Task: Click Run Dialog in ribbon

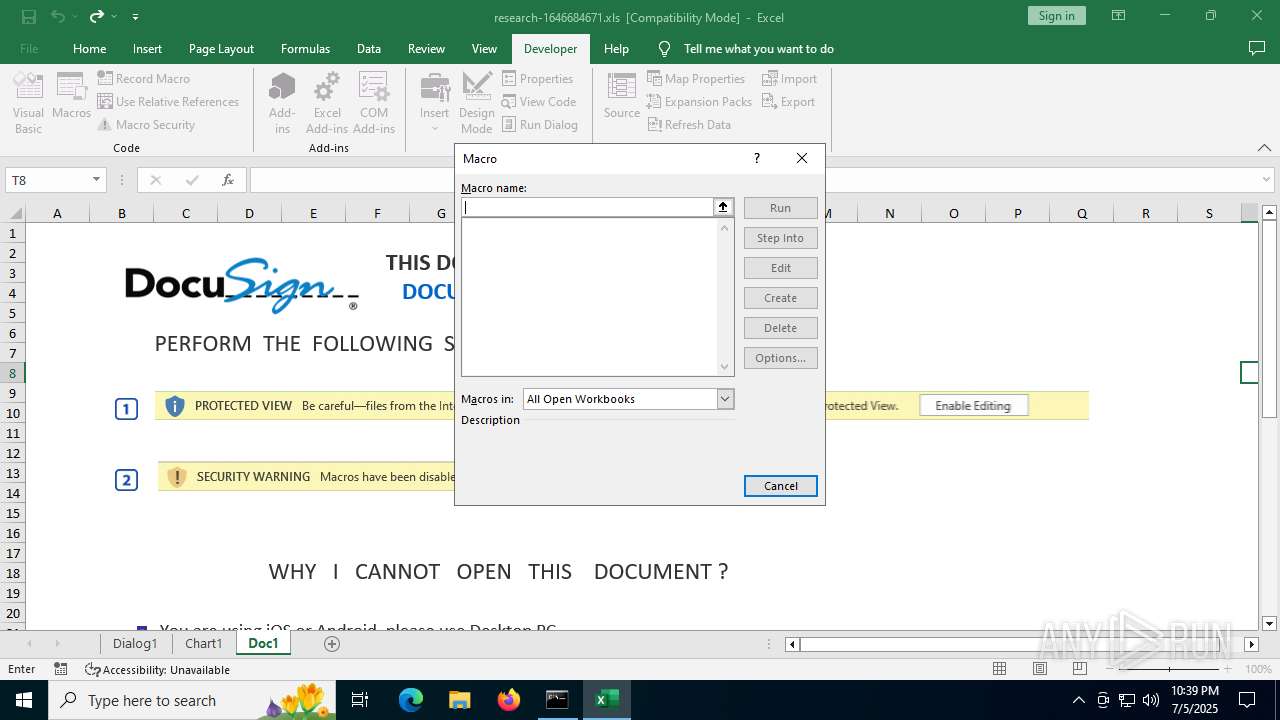Action: click(540, 124)
